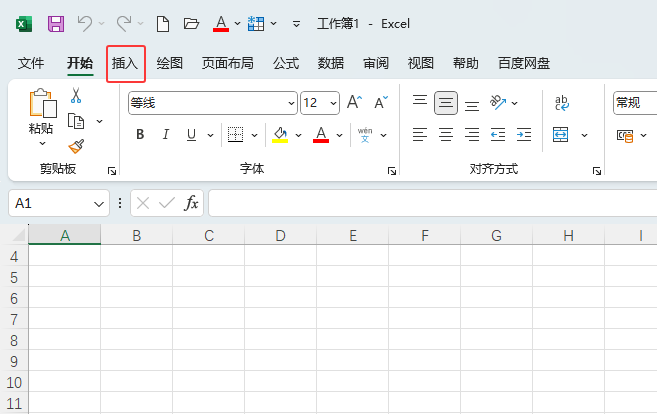Decrease font size with small A
The image size is (657, 414).
point(381,102)
